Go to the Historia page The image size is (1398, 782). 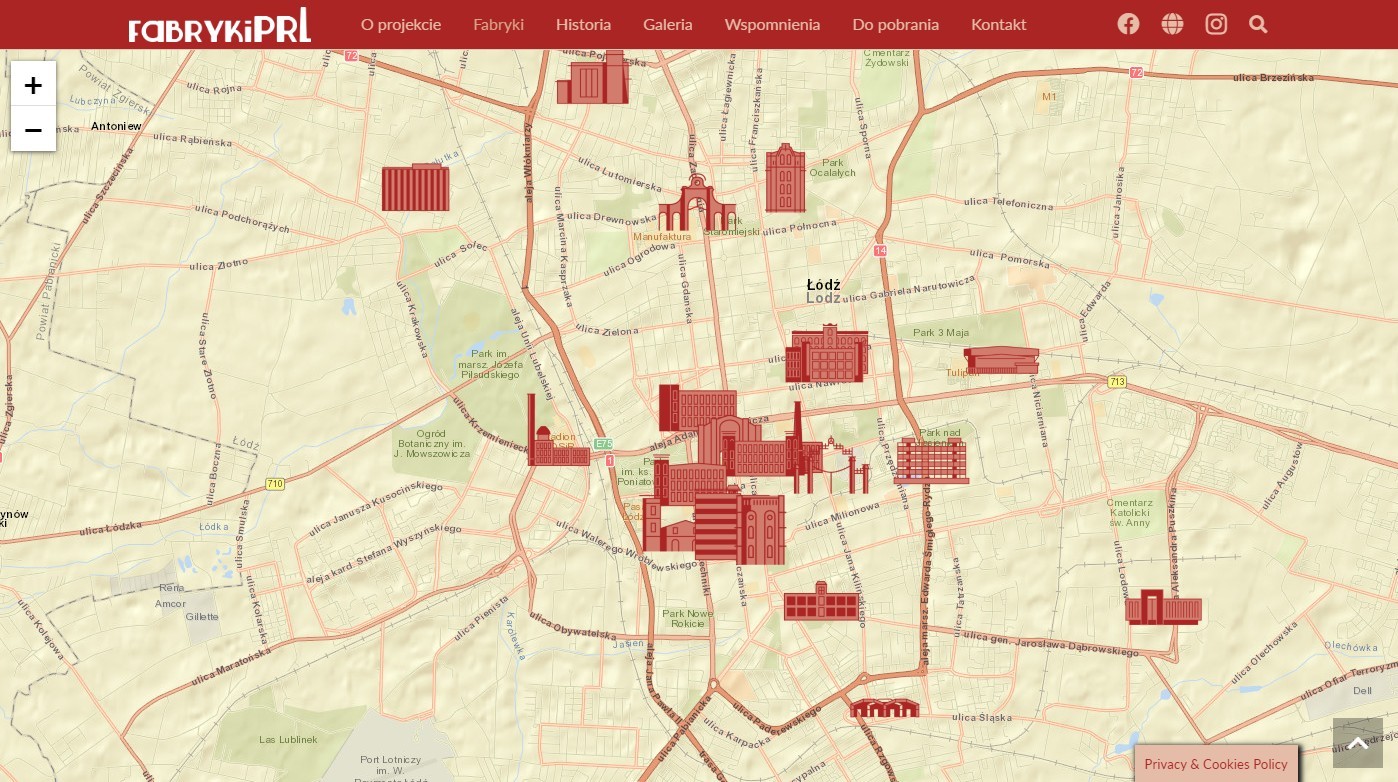click(x=583, y=25)
